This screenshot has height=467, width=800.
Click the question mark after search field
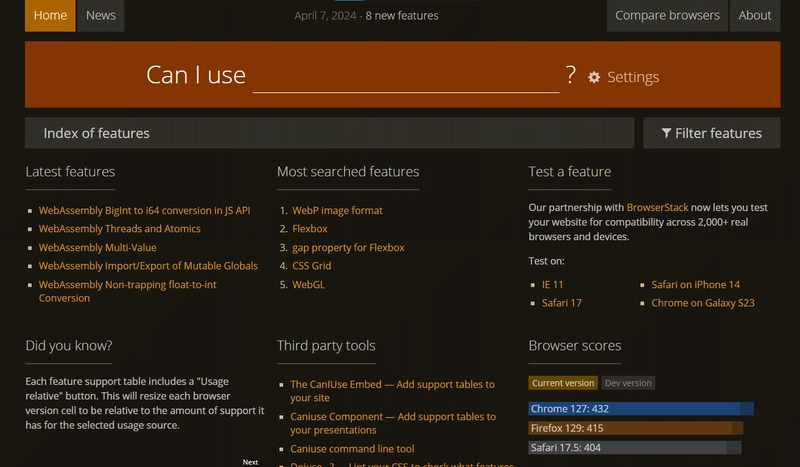(571, 75)
